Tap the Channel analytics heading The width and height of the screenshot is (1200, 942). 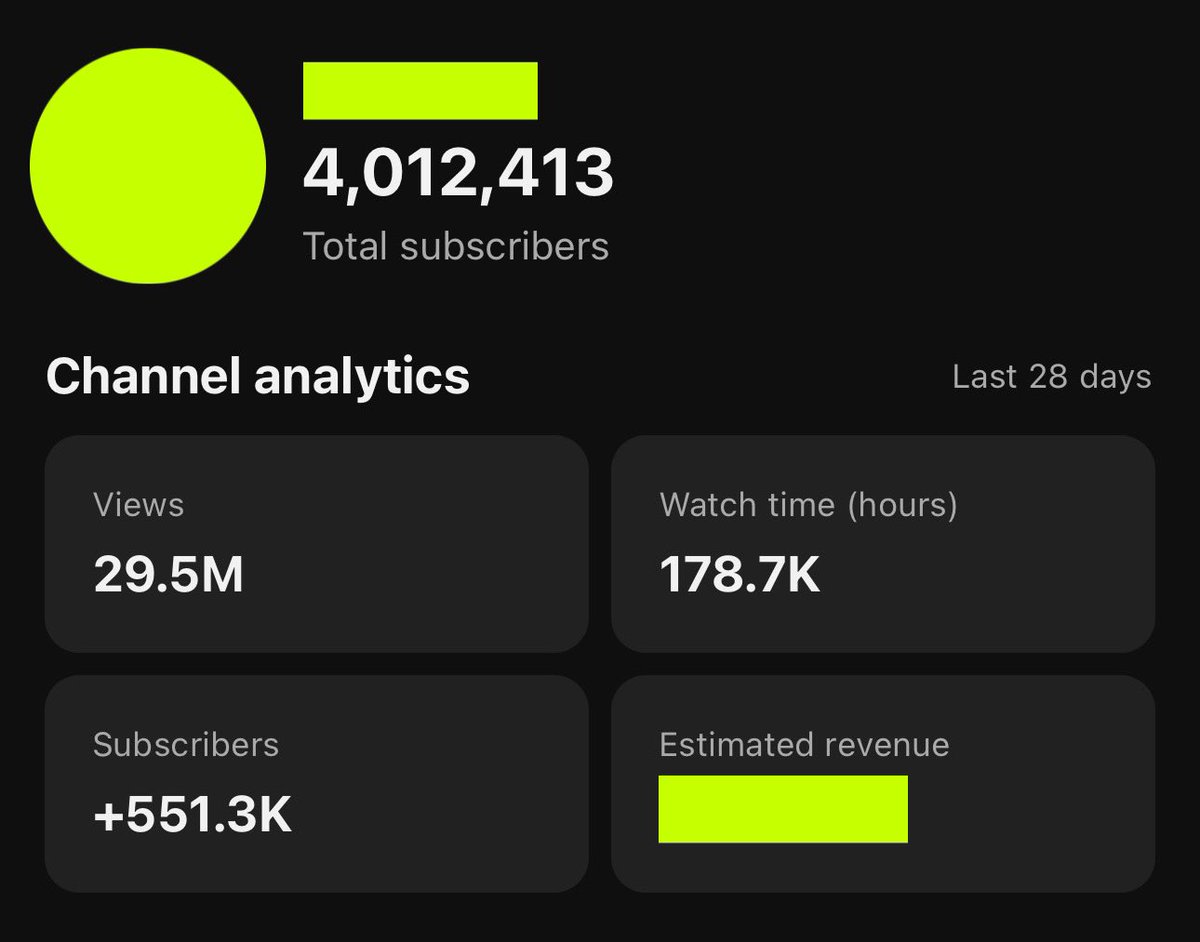tap(258, 377)
